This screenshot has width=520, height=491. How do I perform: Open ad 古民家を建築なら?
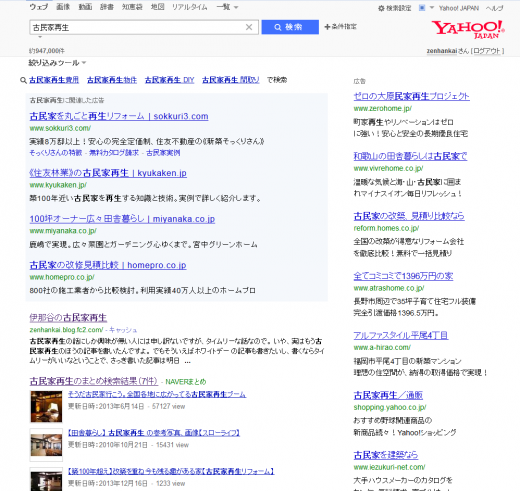(386, 455)
